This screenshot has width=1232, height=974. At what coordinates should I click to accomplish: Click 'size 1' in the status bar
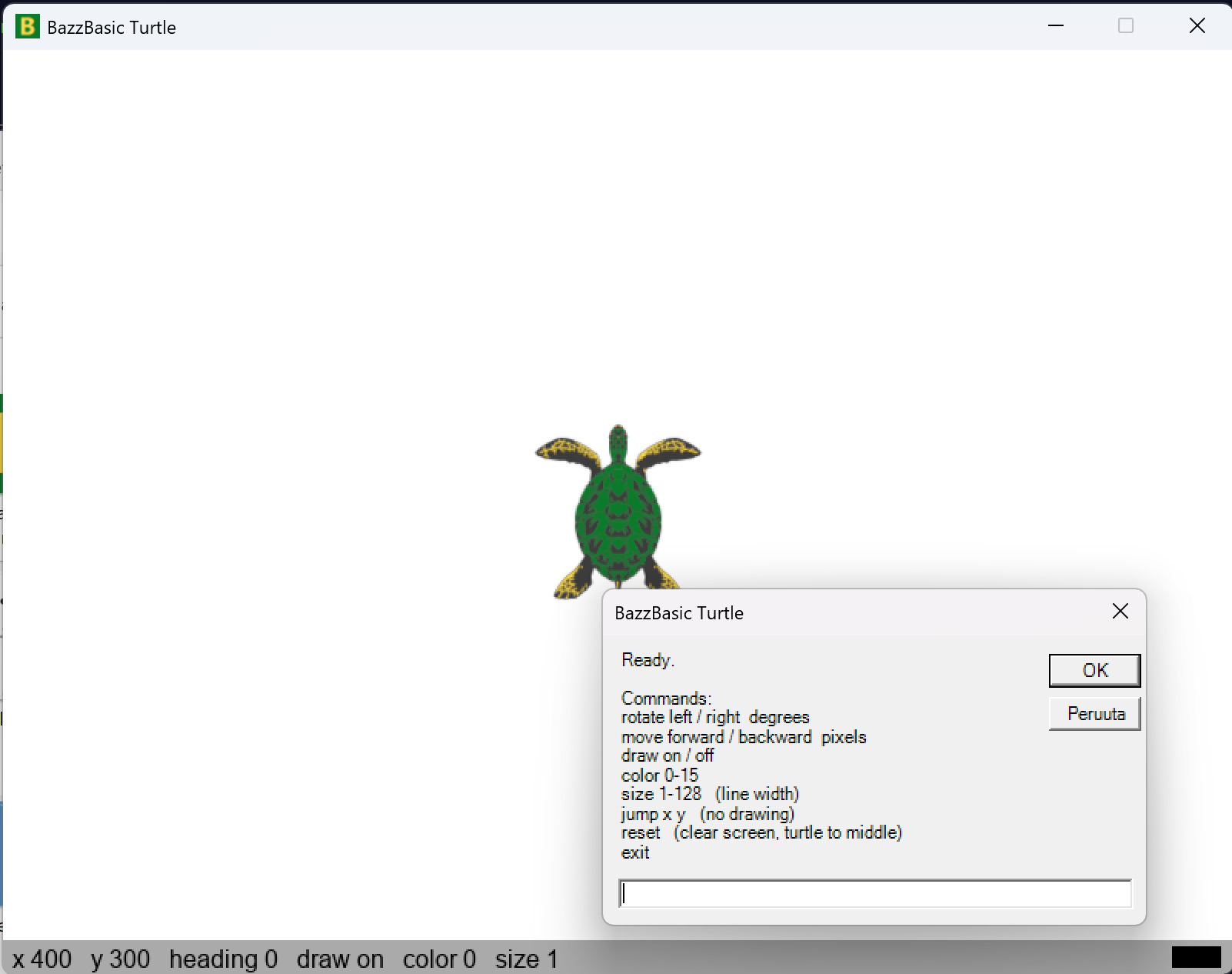pos(526,959)
